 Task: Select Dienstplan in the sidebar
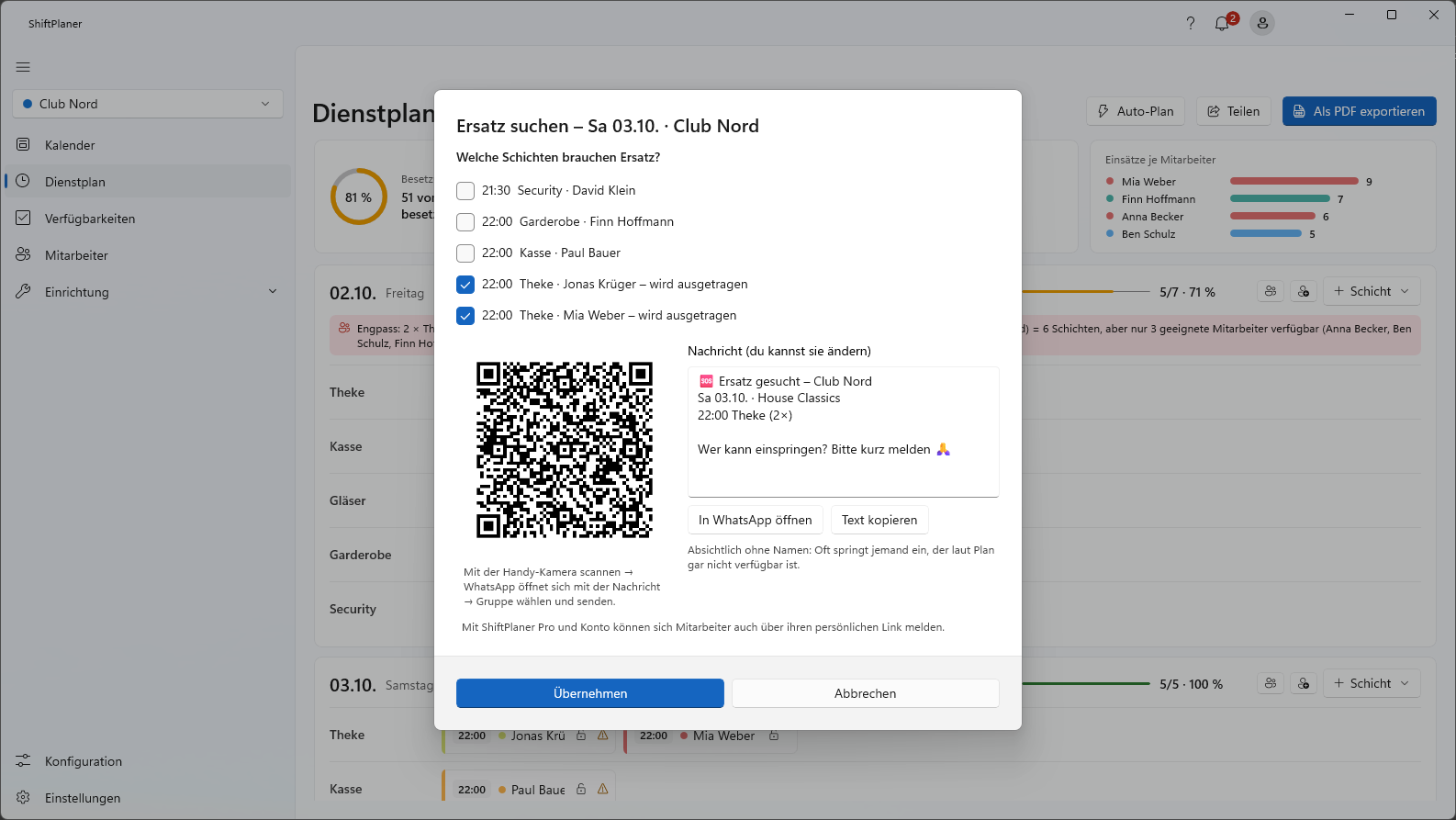(148, 182)
